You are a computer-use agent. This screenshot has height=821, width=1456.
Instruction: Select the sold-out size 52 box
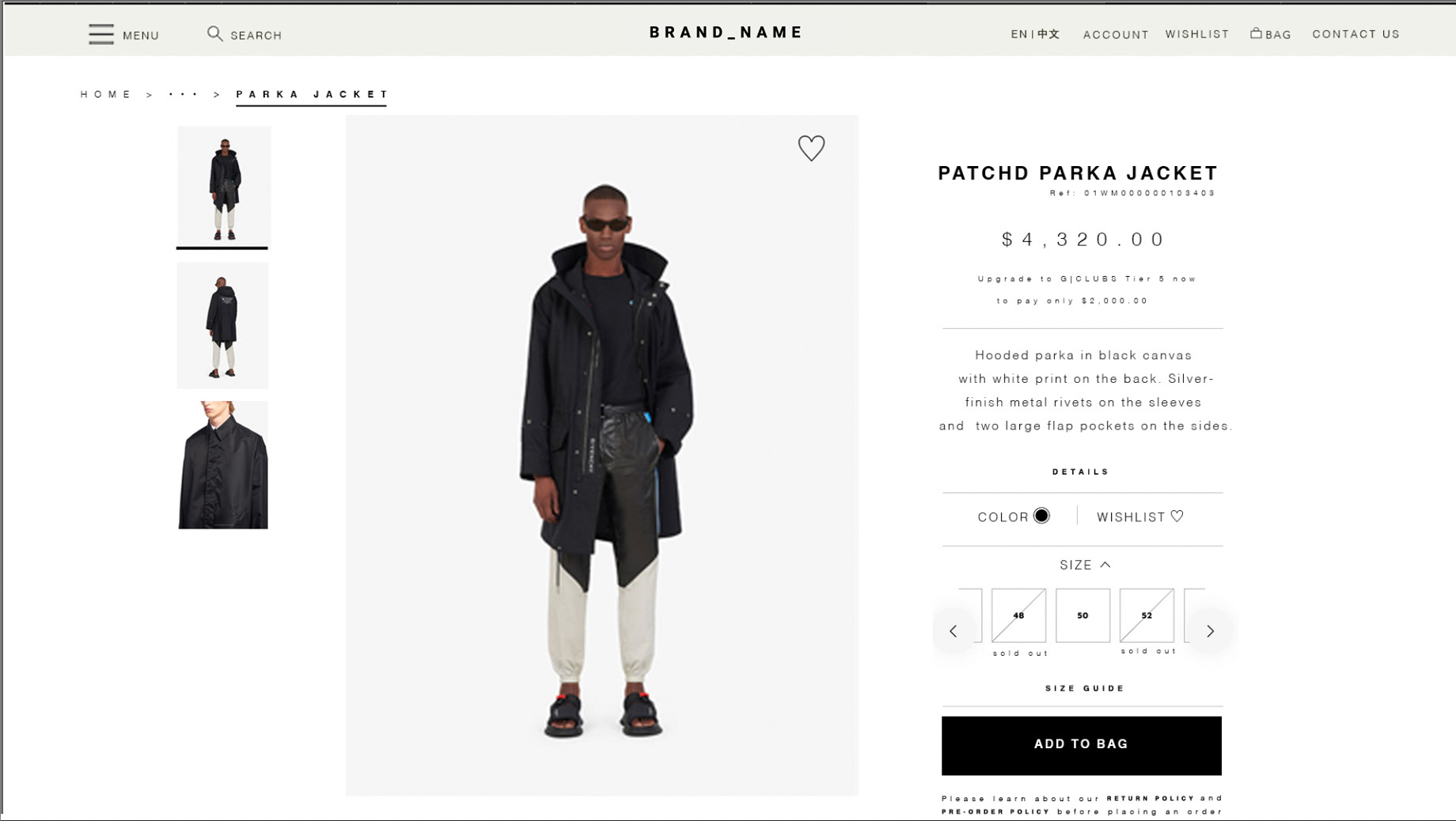(x=1147, y=615)
